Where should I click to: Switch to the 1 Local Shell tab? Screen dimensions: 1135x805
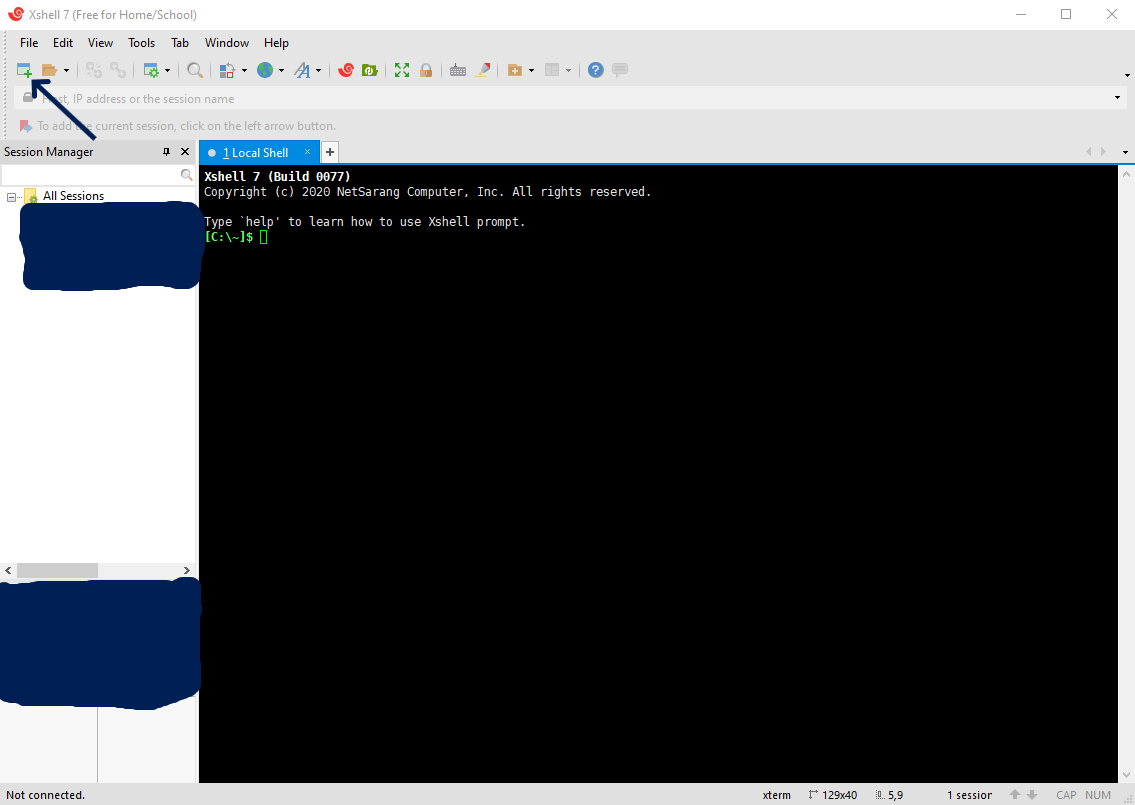coord(255,153)
